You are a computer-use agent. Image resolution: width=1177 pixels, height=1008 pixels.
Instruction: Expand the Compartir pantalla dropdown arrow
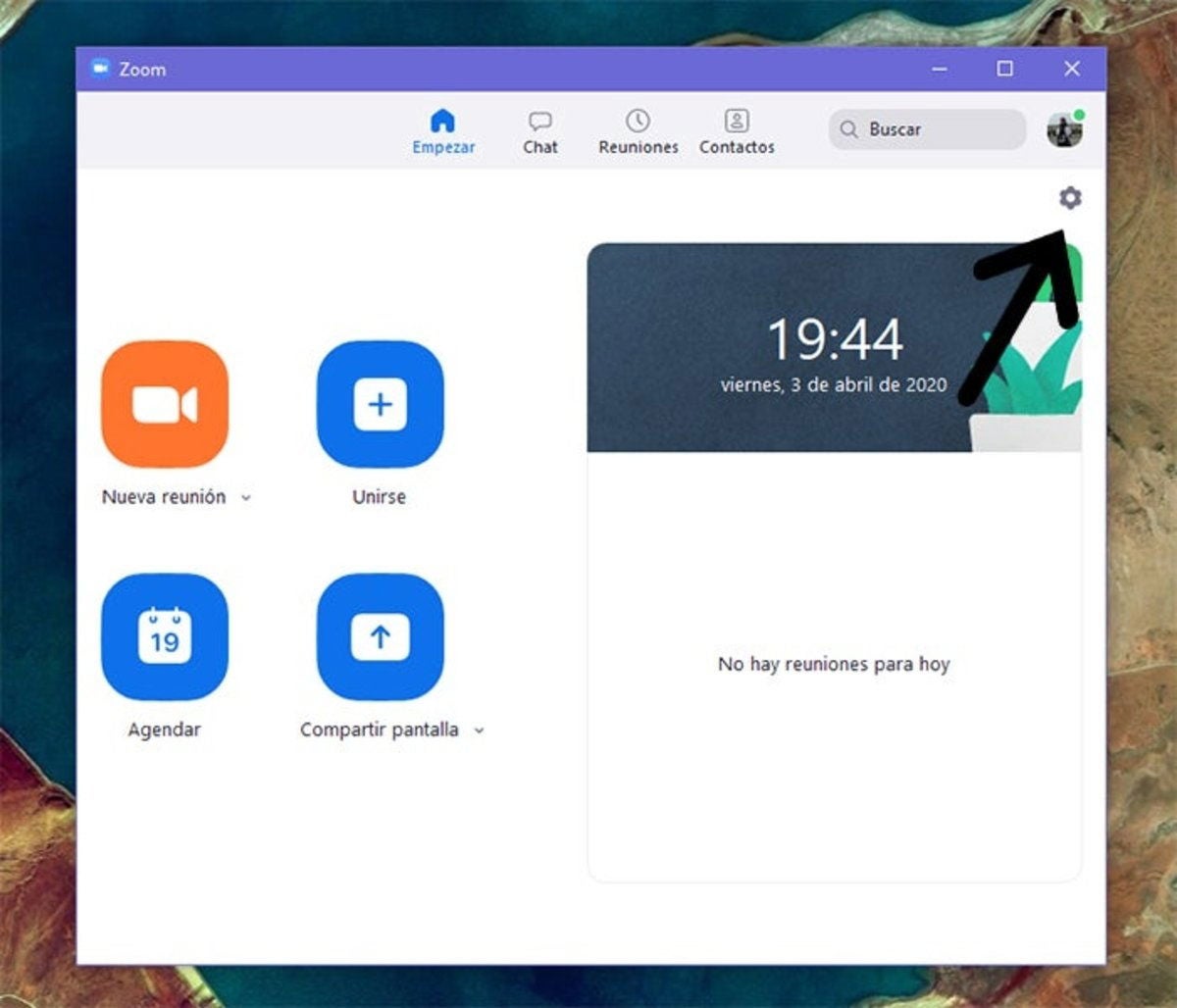(x=479, y=731)
